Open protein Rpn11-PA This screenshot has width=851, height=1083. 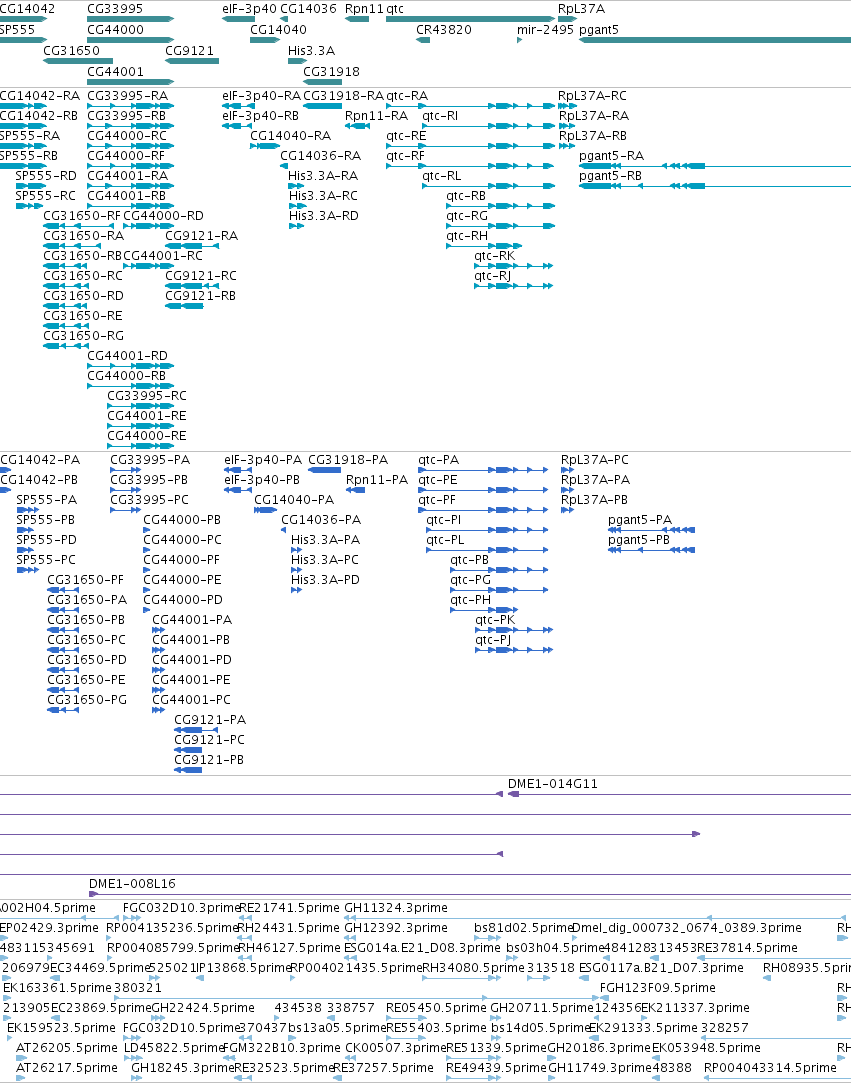coord(356,490)
